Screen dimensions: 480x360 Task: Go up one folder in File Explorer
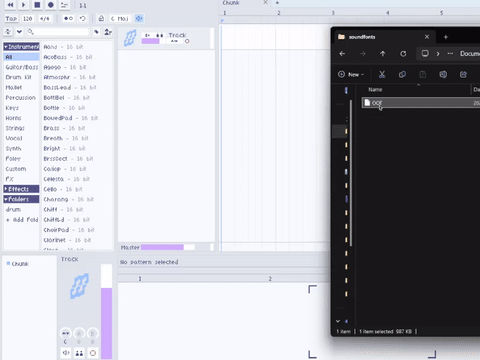click(383, 53)
